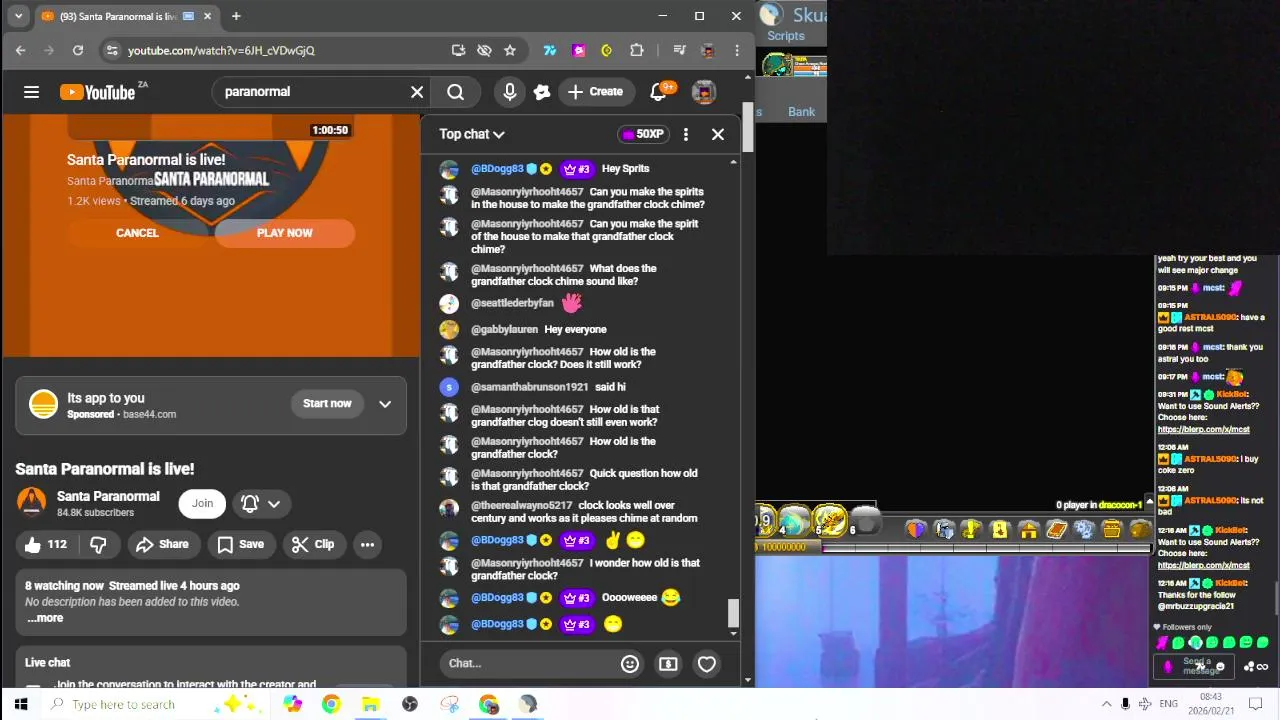
Task: Click the chat panel vertical scrollbar thumb
Action: coord(733,612)
